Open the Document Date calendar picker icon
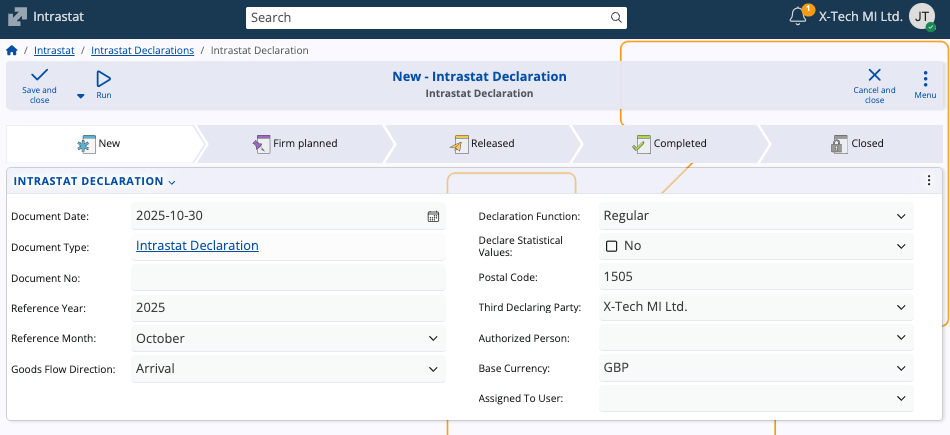This screenshot has height=435, width=950. point(433,216)
